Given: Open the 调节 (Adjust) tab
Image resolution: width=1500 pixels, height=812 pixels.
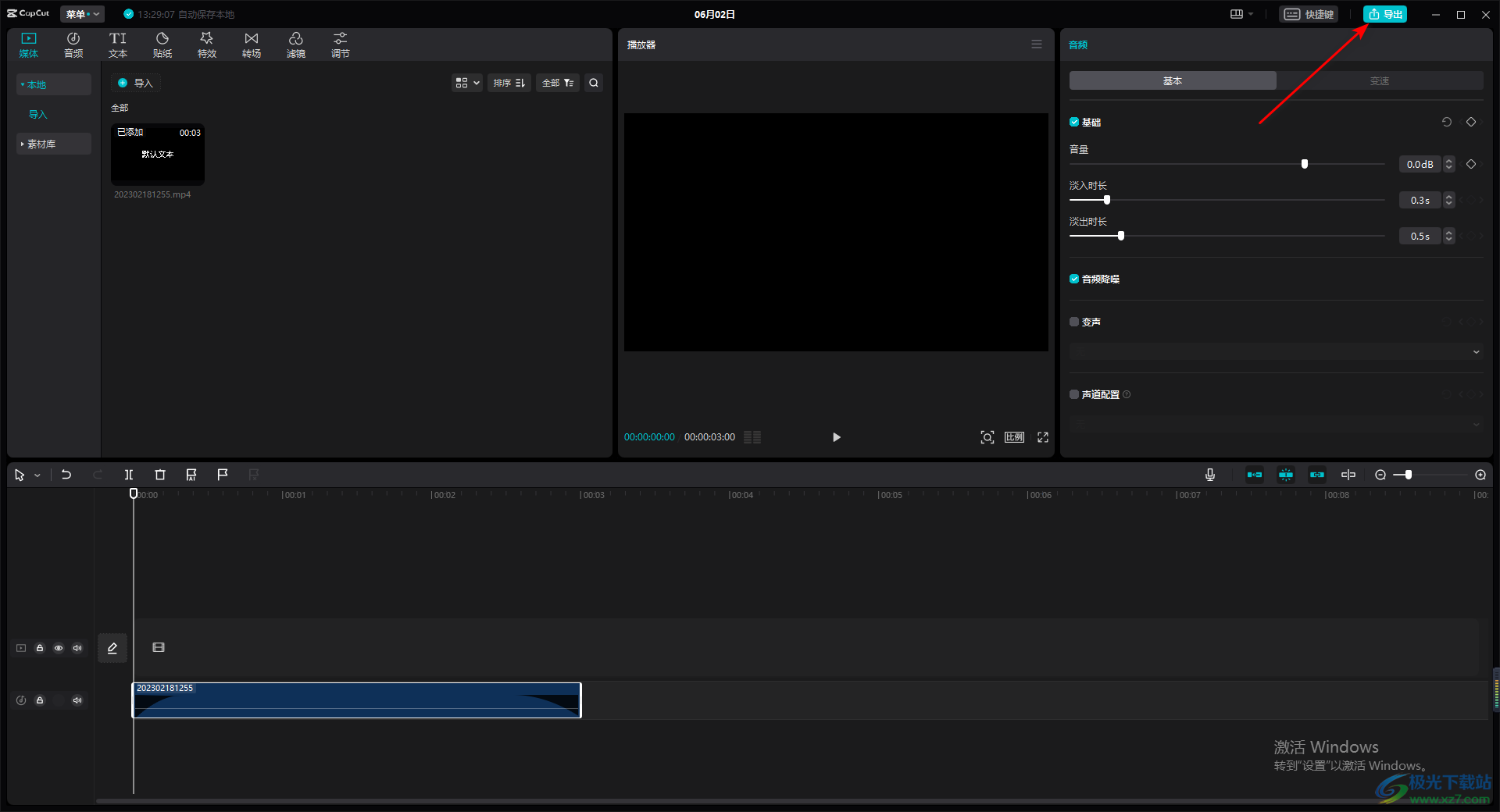Looking at the screenshot, I should tap(341, 45).
